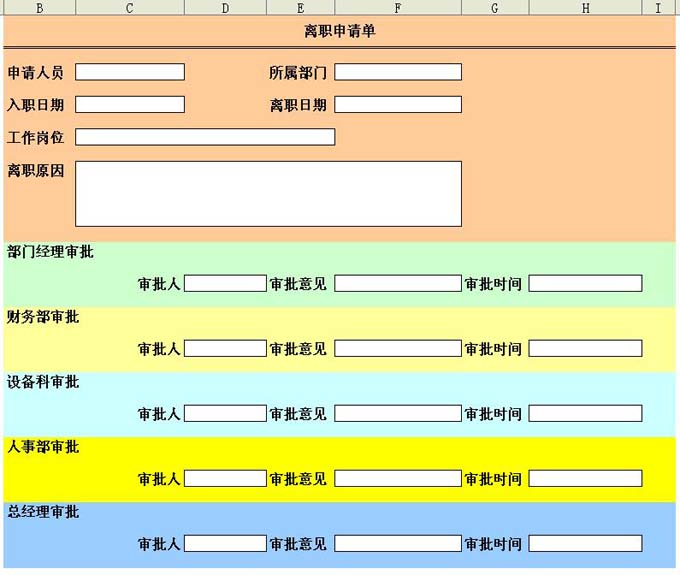Click the 所属部门 input field
The width and height of the screenshot is (680, 575).
[x=398, y=72]
